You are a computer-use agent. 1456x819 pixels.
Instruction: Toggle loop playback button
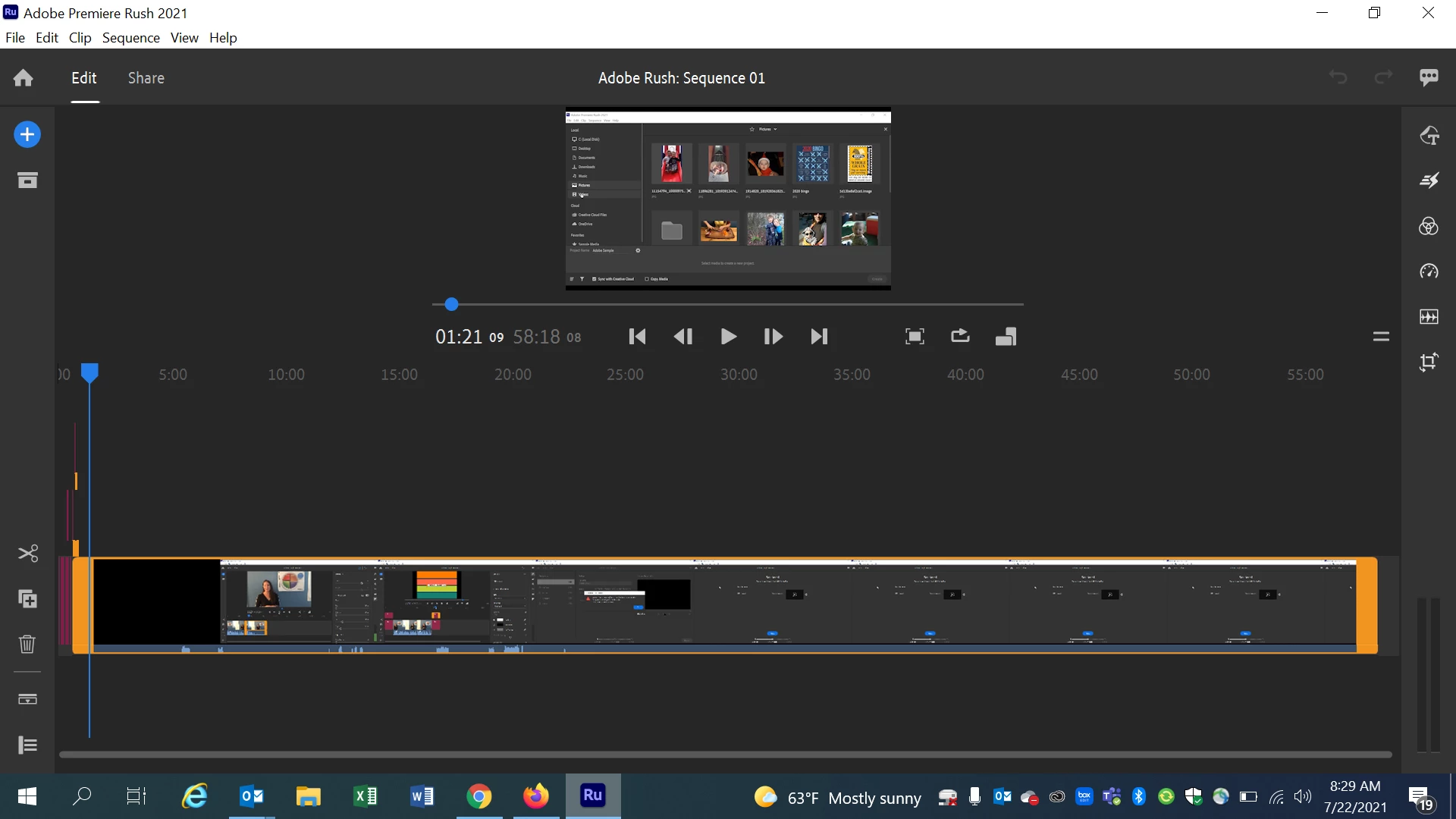point(960,336)
